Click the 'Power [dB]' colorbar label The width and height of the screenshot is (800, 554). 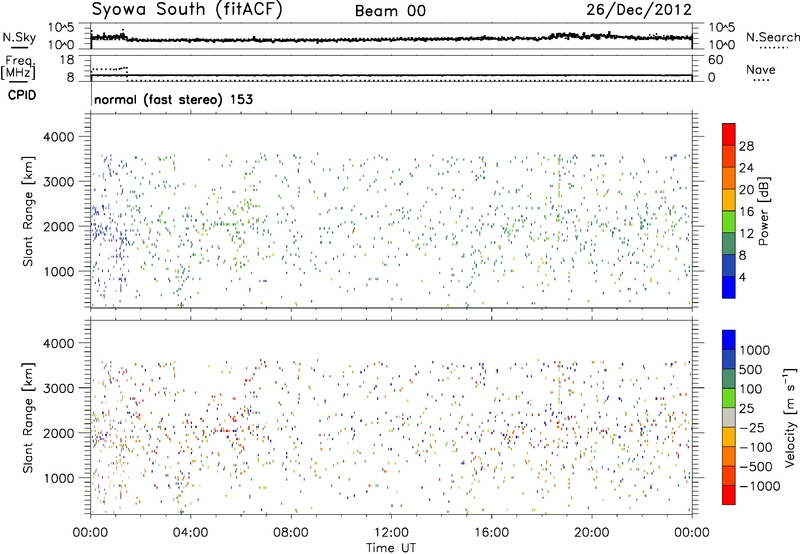coord(764,212)
